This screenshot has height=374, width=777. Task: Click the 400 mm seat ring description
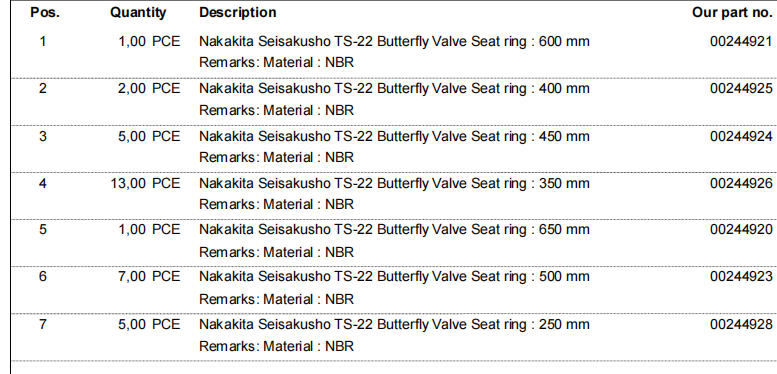[x=394, y=89]
